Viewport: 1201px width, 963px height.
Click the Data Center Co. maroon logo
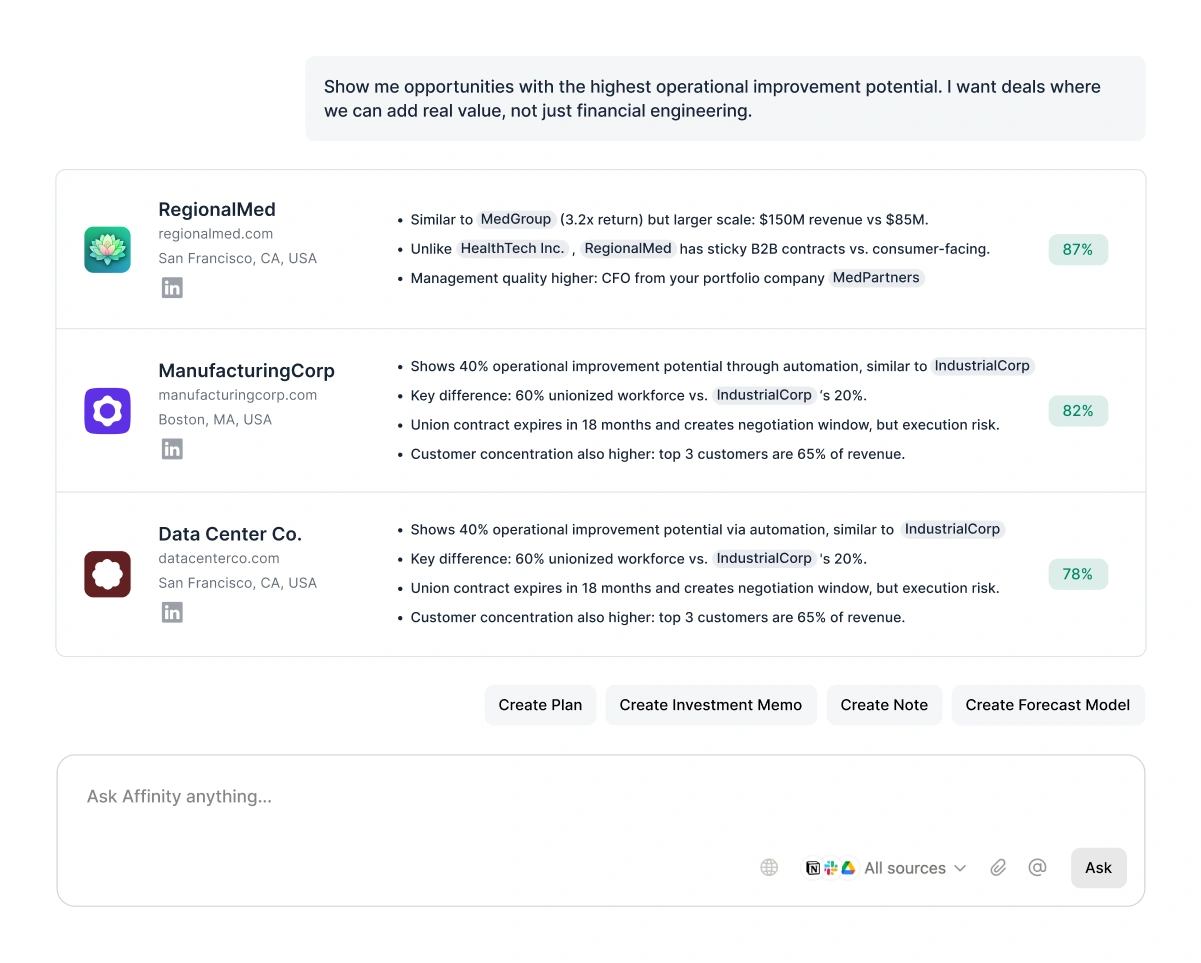point(107,574)
